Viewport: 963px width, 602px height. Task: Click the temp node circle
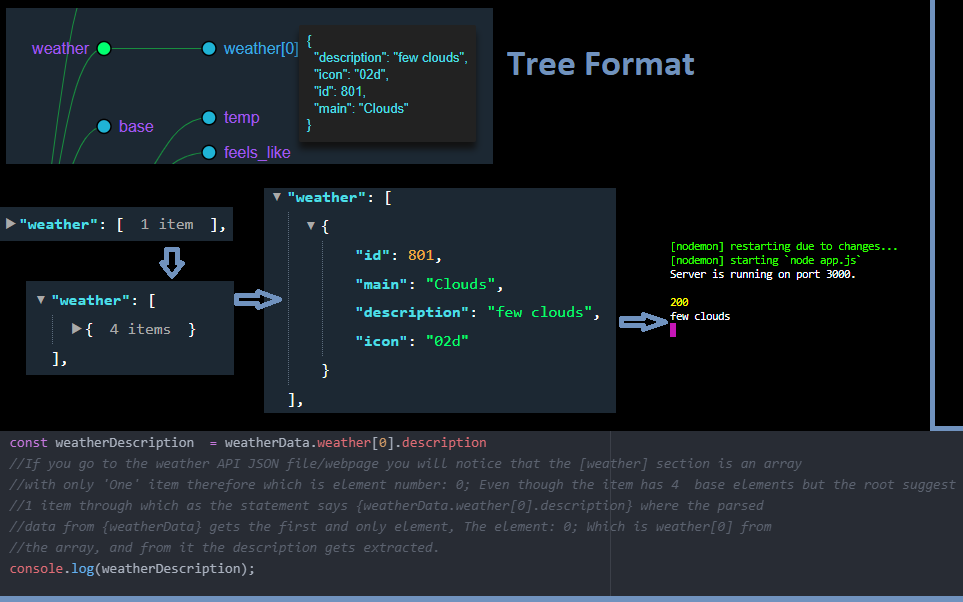[208, 117]
